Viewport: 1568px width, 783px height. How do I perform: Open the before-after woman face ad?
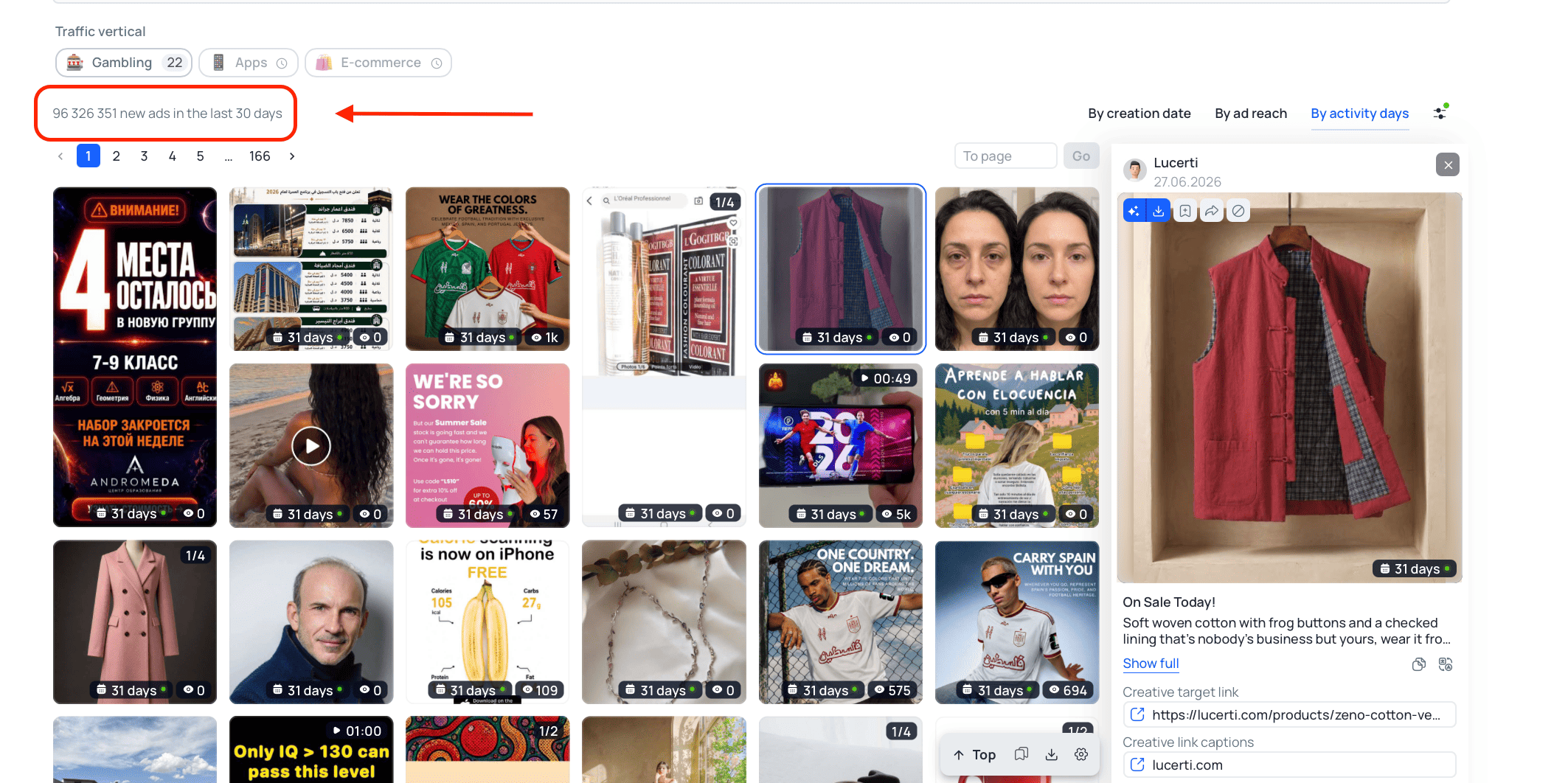(1017, 268)
